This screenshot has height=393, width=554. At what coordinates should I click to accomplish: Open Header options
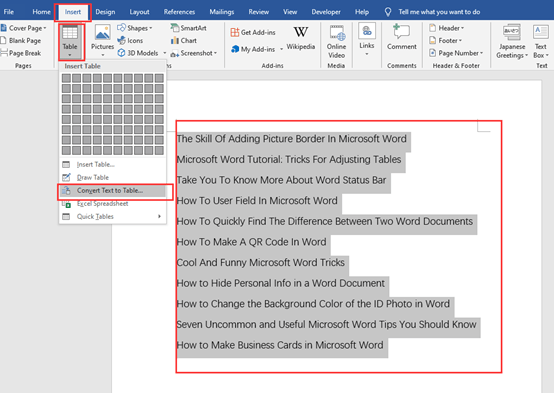tap(447, 28)
